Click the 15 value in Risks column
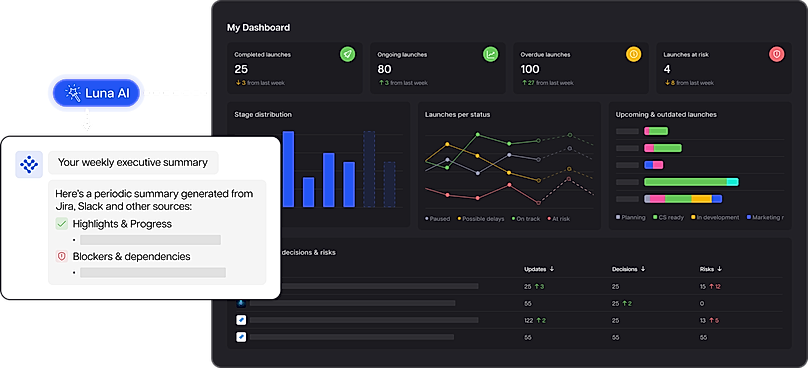 click(x=702, y=287)
